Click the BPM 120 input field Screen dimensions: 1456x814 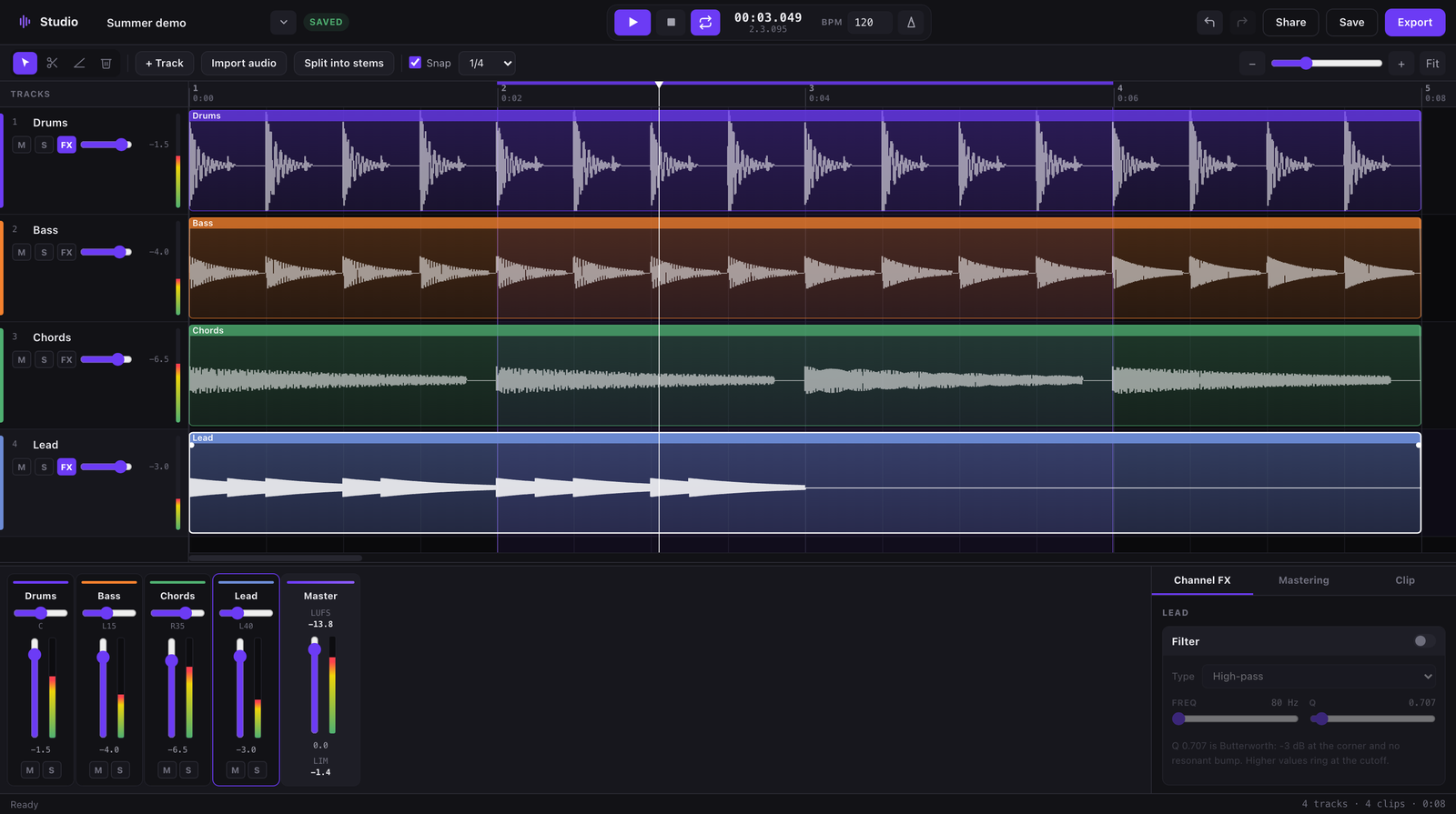tap(869, 22)
